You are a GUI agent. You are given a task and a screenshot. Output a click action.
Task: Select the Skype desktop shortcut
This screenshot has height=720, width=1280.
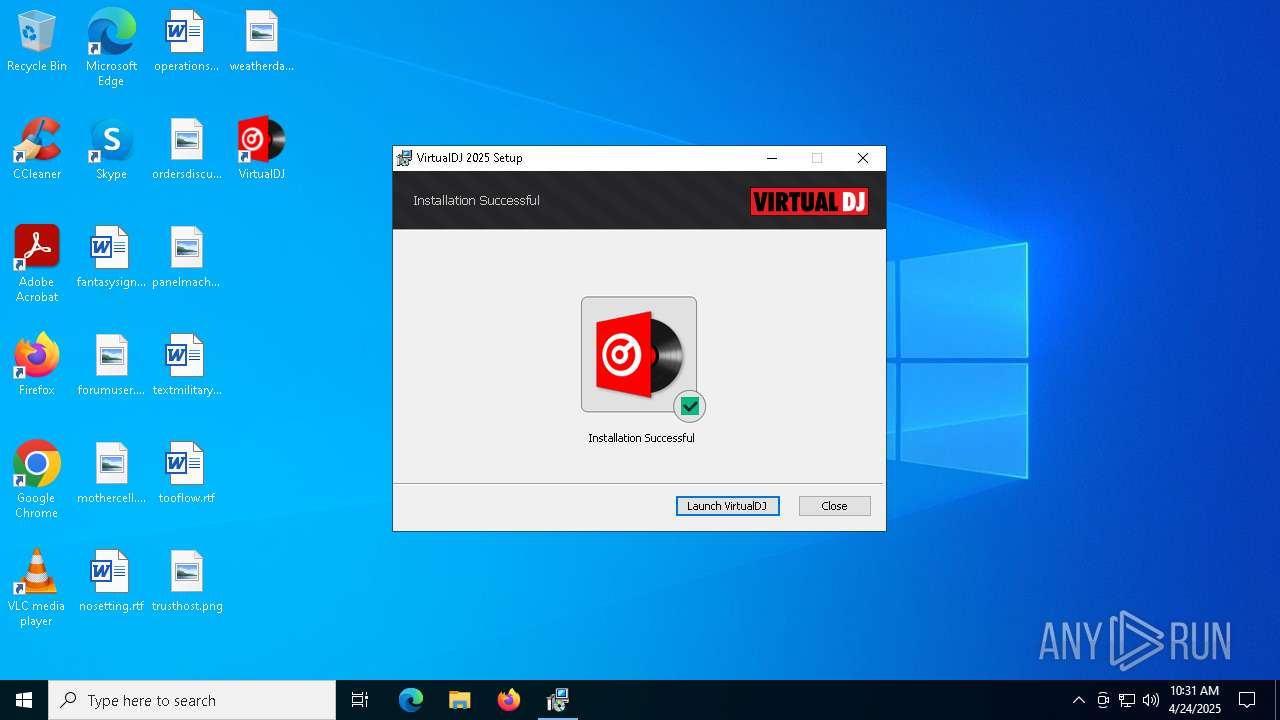[x=111, y=150]
